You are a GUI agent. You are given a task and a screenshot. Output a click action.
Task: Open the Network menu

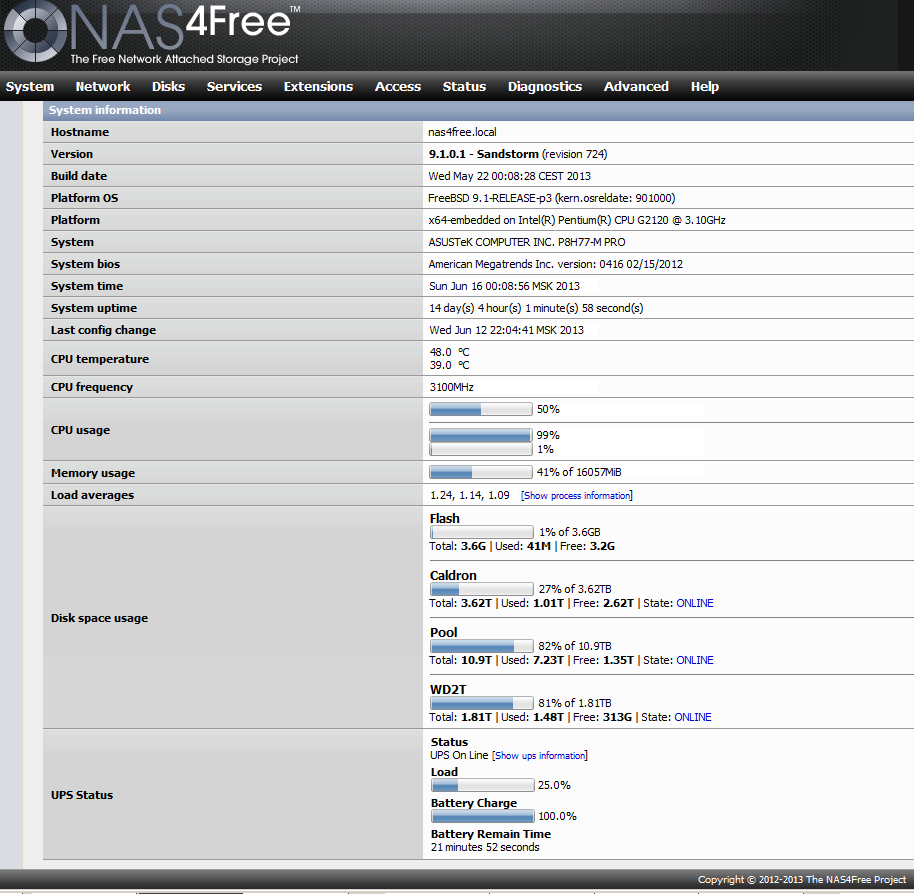click(103, 86)
